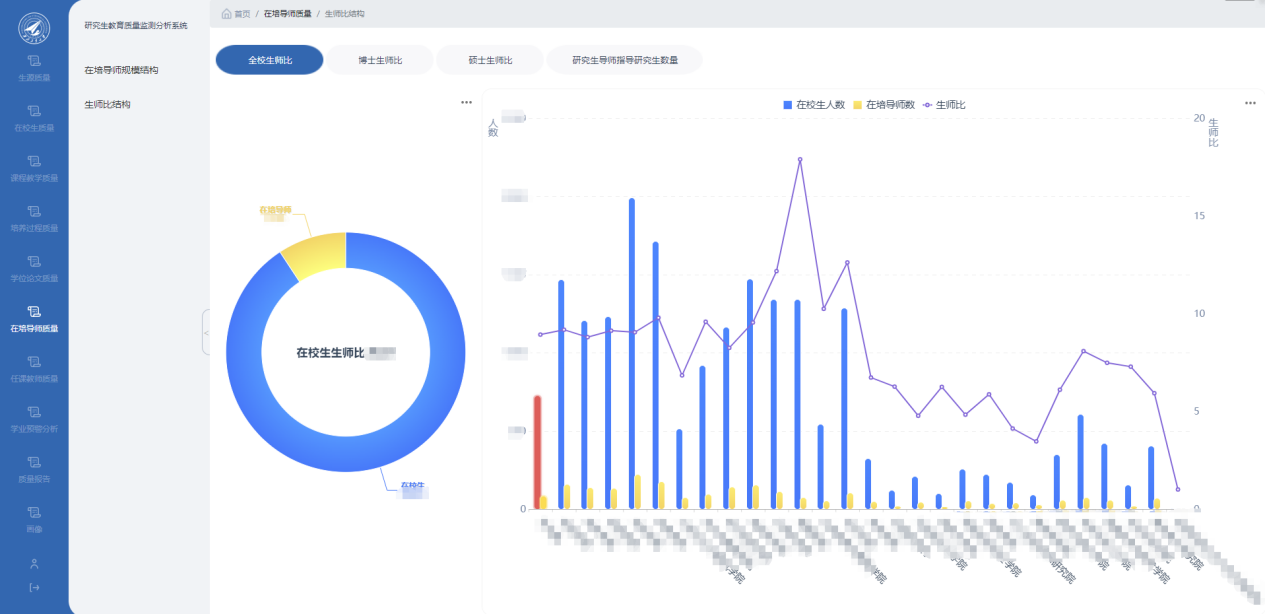The height and width of the screenshot is (614, 1265).
Task: Switch to the 博士生师比 tab
Action: pyautogui.click(x=380, y=60)
